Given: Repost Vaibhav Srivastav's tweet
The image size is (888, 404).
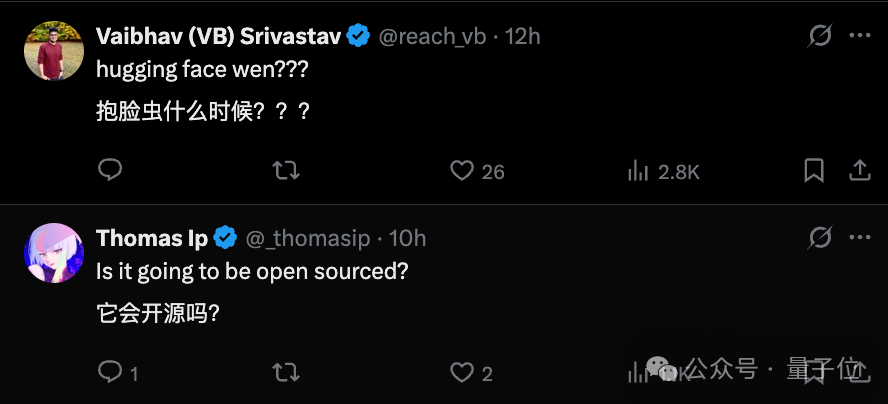Looking at the screenshot, I should click(286, 171).
